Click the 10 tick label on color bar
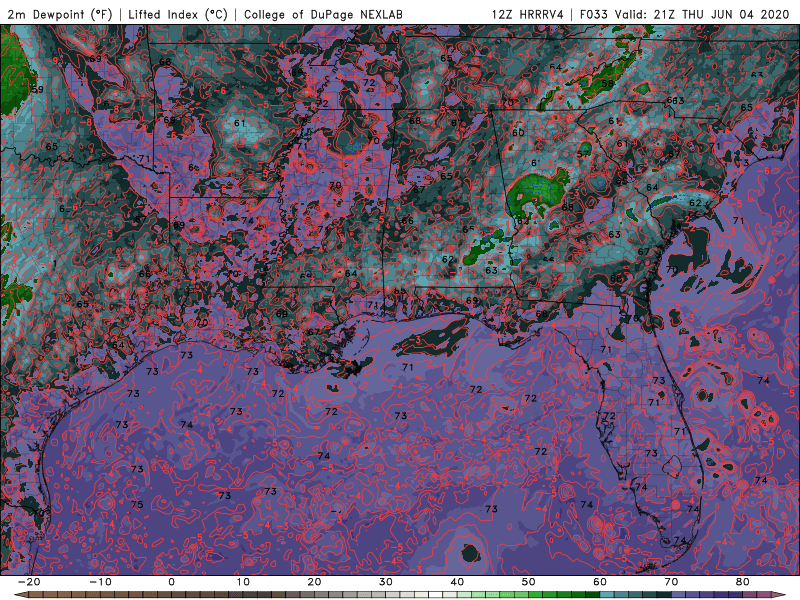The height and width of the screenshot is (600, 800). click(243, 582)
